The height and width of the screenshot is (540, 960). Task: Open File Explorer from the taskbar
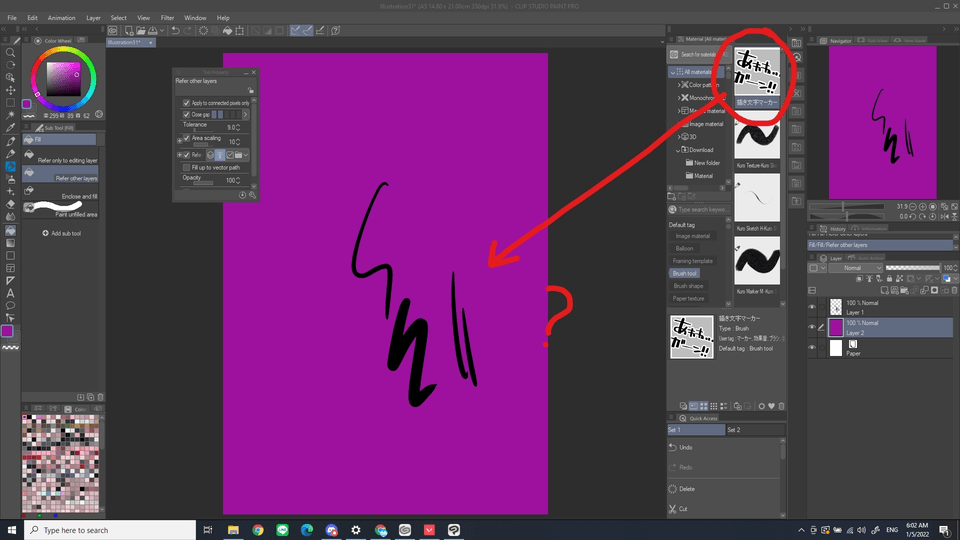point(233,530)
